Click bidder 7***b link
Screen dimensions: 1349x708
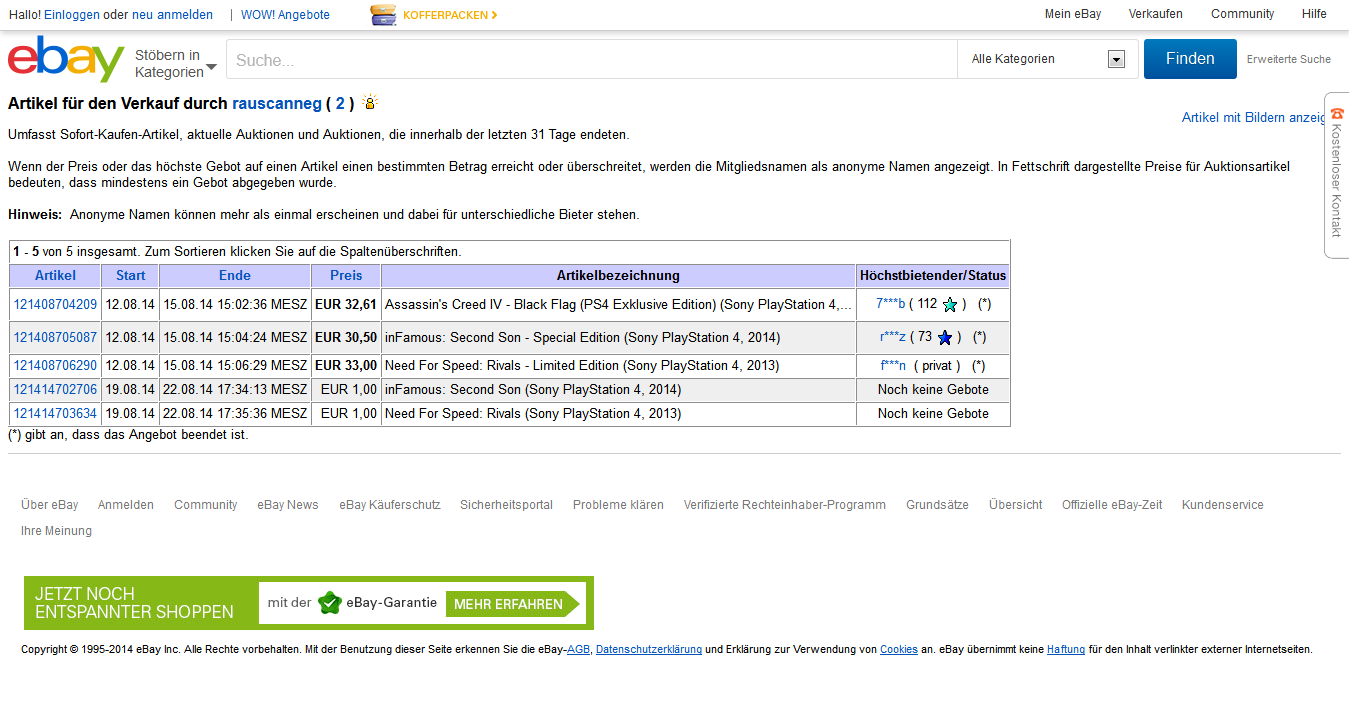(x=890, y=304)
